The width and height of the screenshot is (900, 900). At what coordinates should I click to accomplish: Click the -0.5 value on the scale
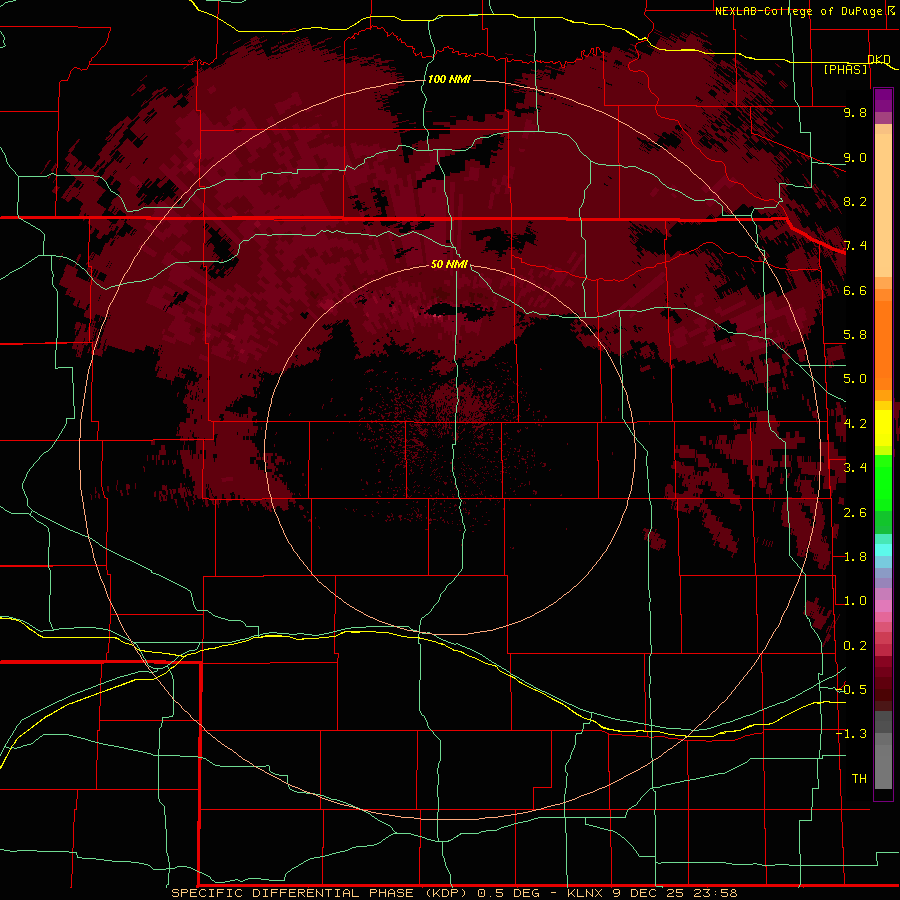coord(852,690)
